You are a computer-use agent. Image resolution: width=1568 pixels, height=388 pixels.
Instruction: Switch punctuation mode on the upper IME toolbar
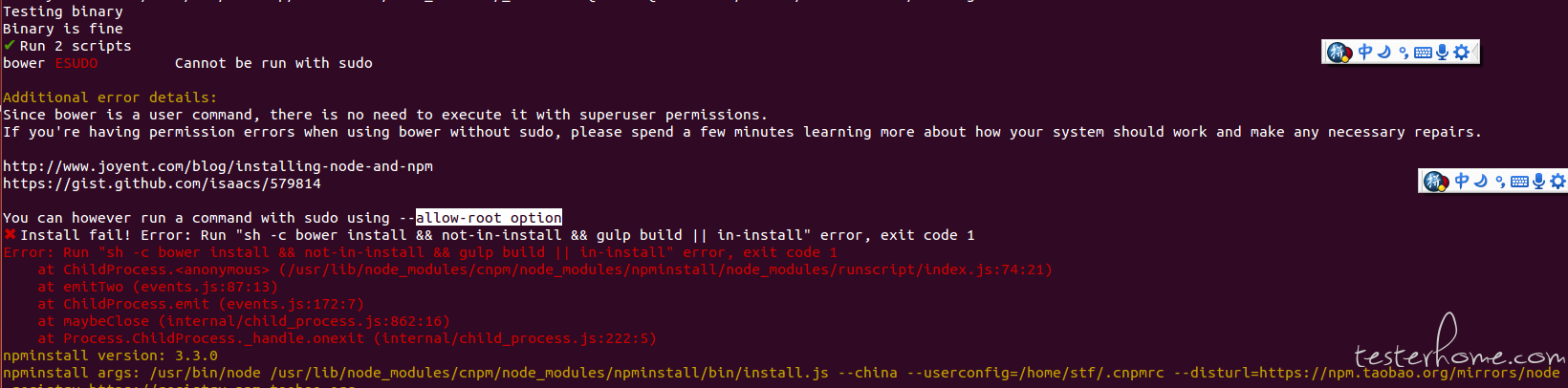(x=1404, y=53)
